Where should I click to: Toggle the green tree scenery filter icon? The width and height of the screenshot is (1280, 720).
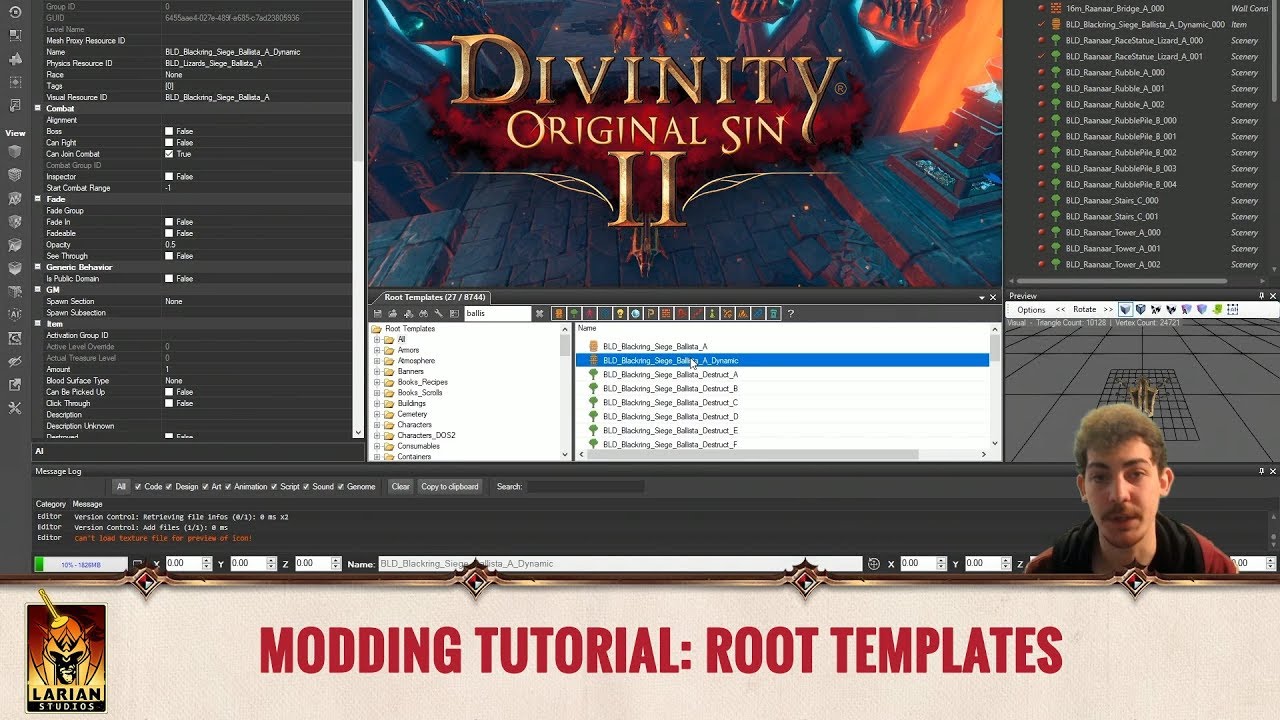pos(574,314)
